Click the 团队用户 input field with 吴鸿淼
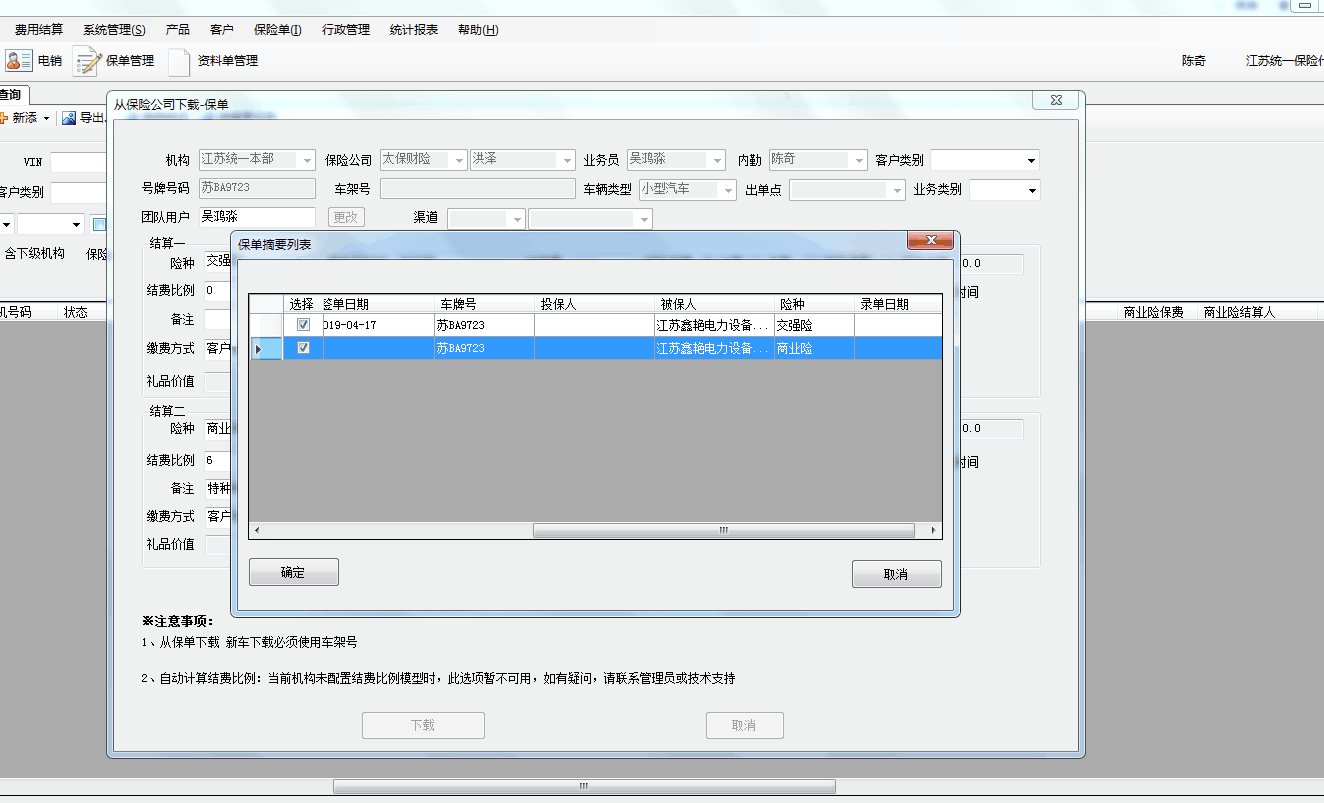This screenshot has width=1324, height=803. pyautogui.click(x=257, y=217)
